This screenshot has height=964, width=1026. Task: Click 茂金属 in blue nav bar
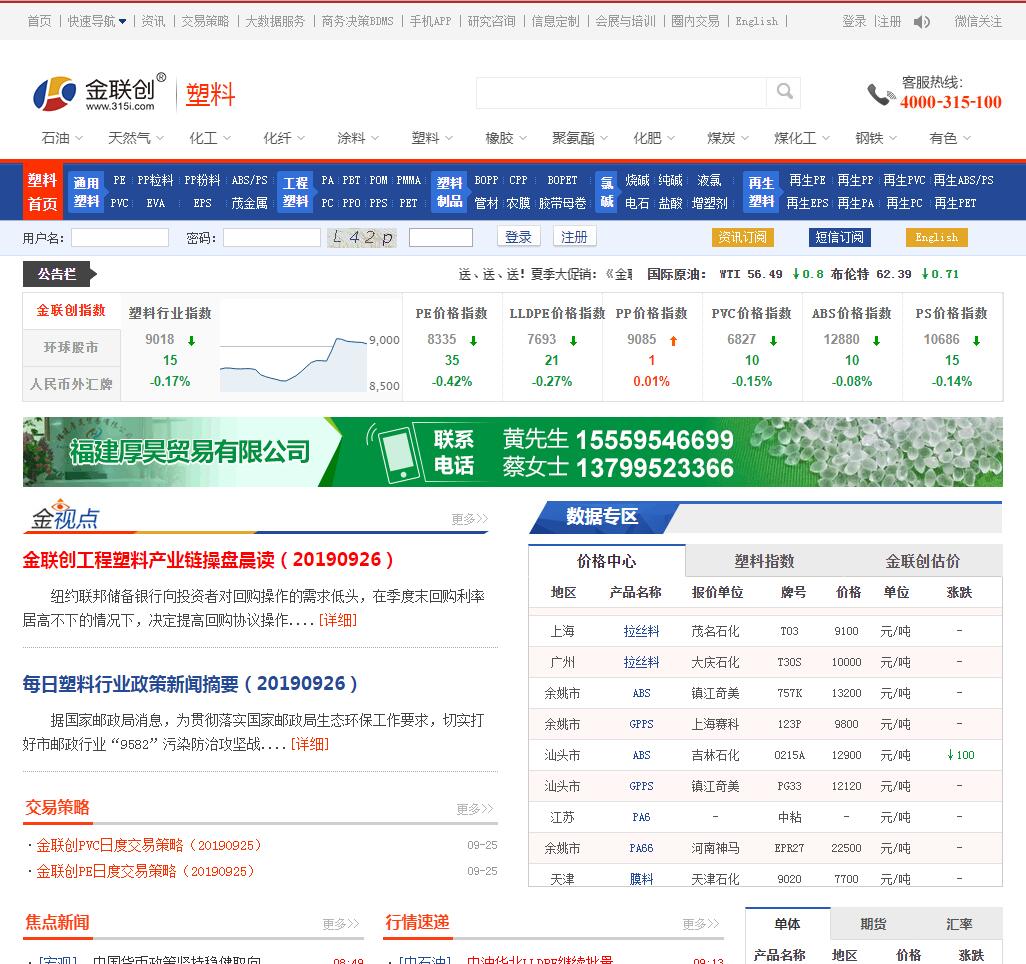pos(249,203)
